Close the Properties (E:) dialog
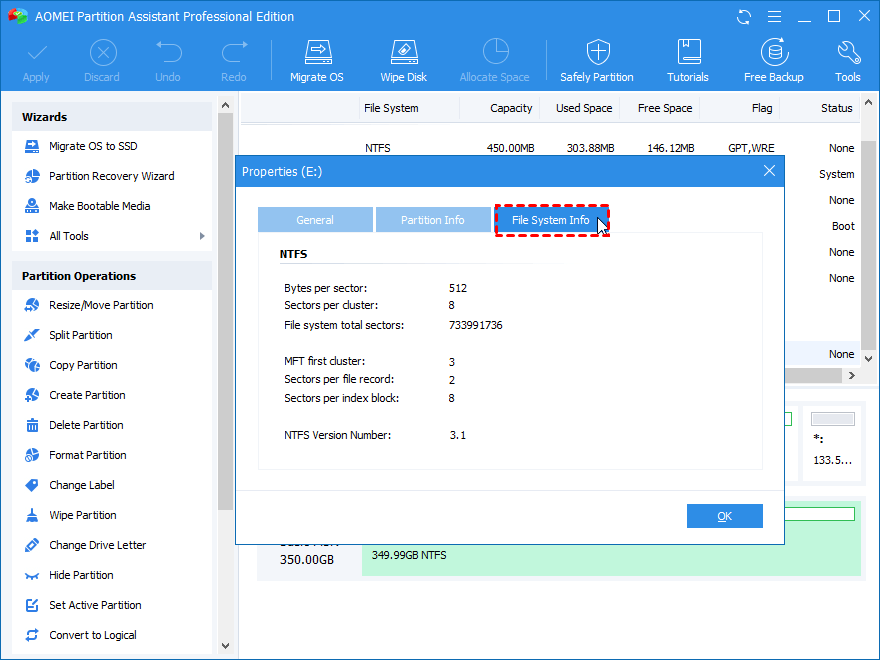Viewport: 880px width, 660px height. [769, 171]
